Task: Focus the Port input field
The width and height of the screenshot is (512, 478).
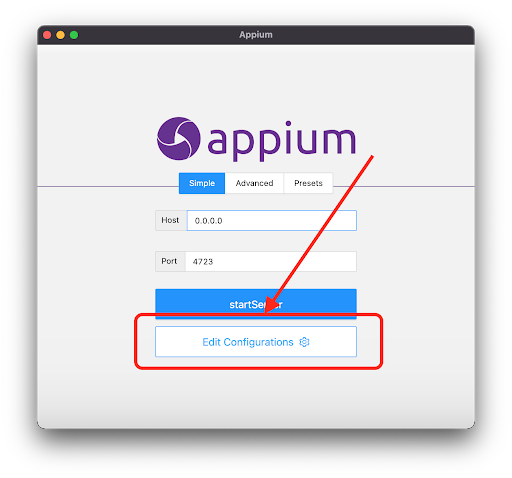Action: (x=271, y=261)
